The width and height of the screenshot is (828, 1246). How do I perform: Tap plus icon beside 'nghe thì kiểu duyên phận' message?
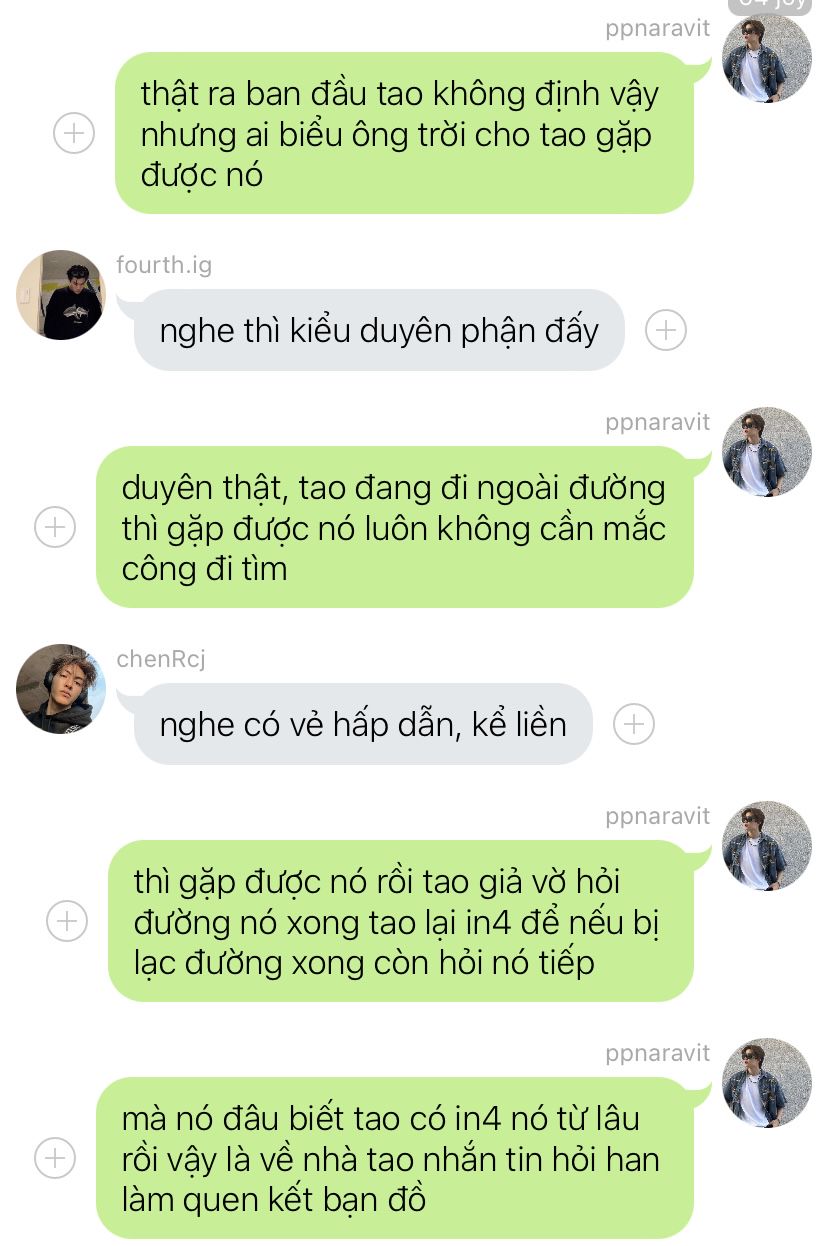click(666, 330)
